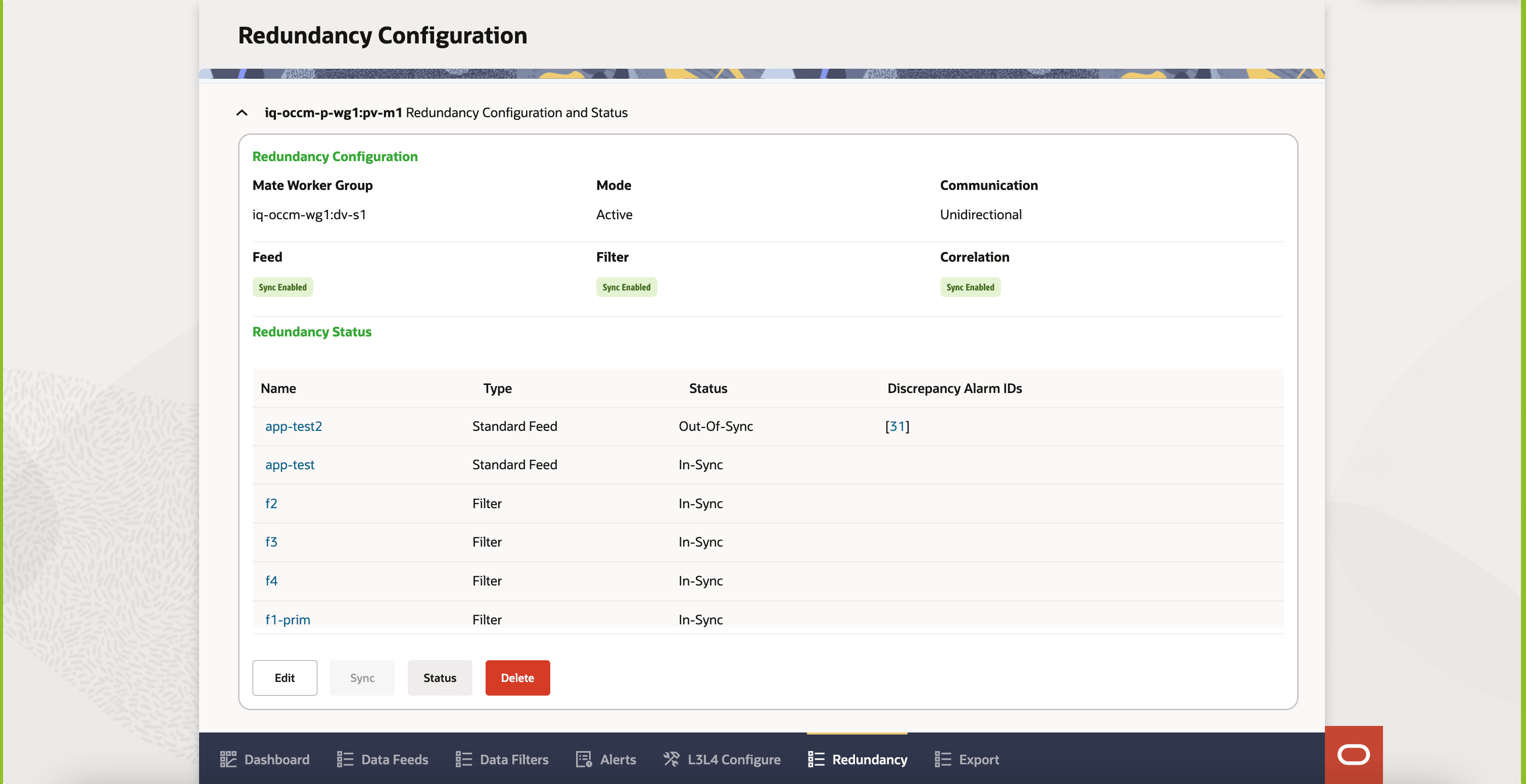Click the red Delete button
The width and height of the screenshot is (1526, 784).
point(517,677)
